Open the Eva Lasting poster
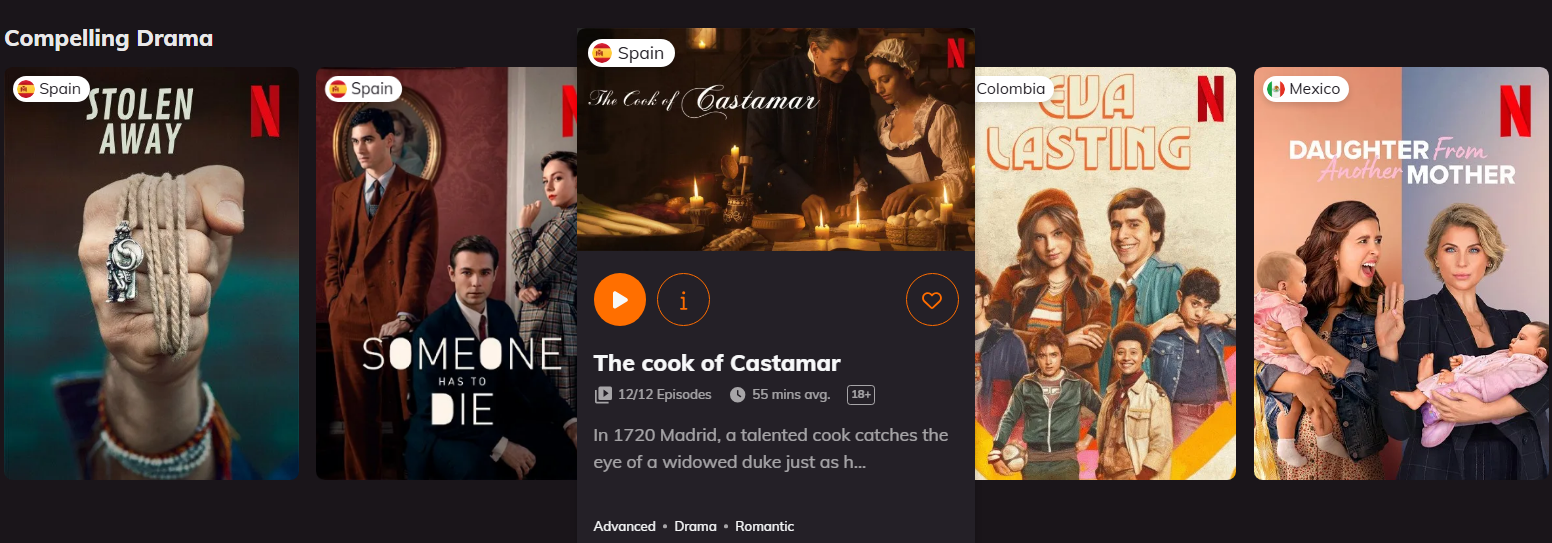 tap(1105, 273)
